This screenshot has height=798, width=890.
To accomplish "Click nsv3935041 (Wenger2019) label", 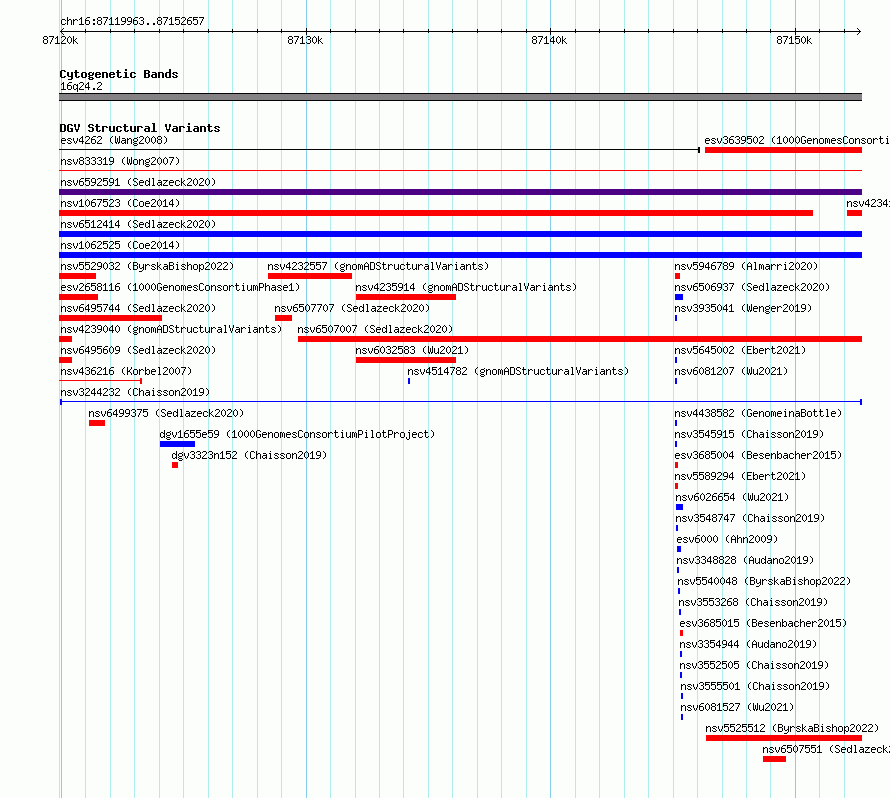I will [743, 308].
